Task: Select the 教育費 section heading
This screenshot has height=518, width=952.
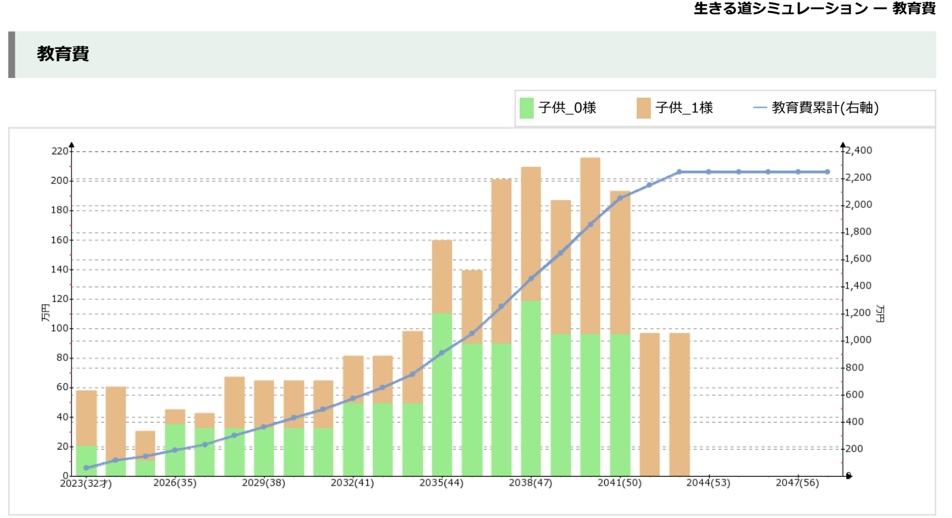Action: (63, 54)
